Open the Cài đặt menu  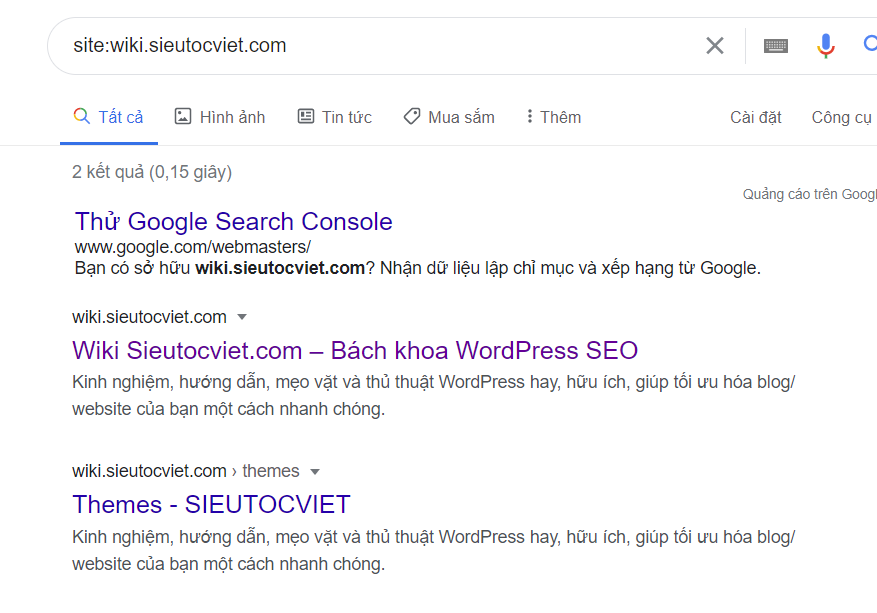(755, 117)
